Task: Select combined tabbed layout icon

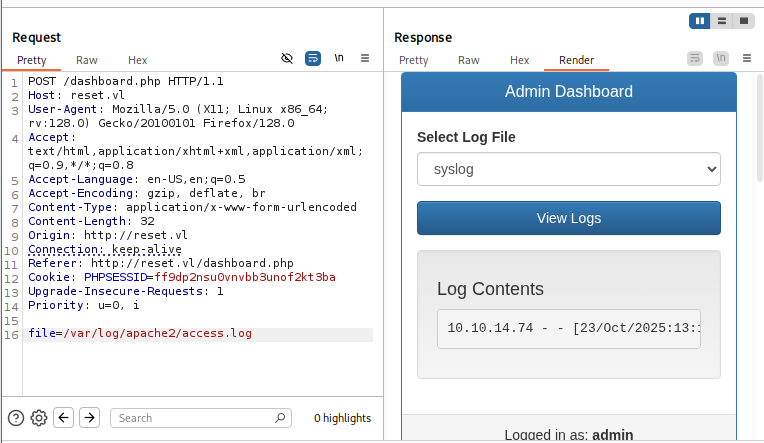Action: coord(744,21)
